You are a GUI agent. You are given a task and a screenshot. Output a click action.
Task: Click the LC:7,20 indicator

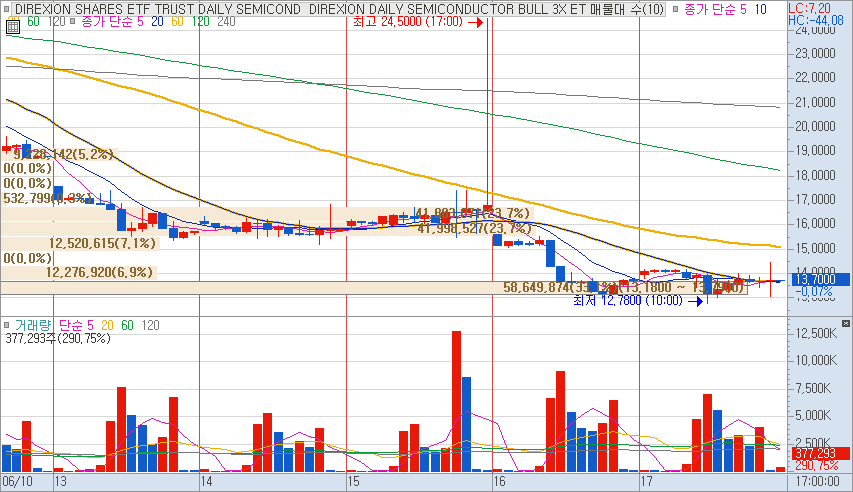click(810, 8)
